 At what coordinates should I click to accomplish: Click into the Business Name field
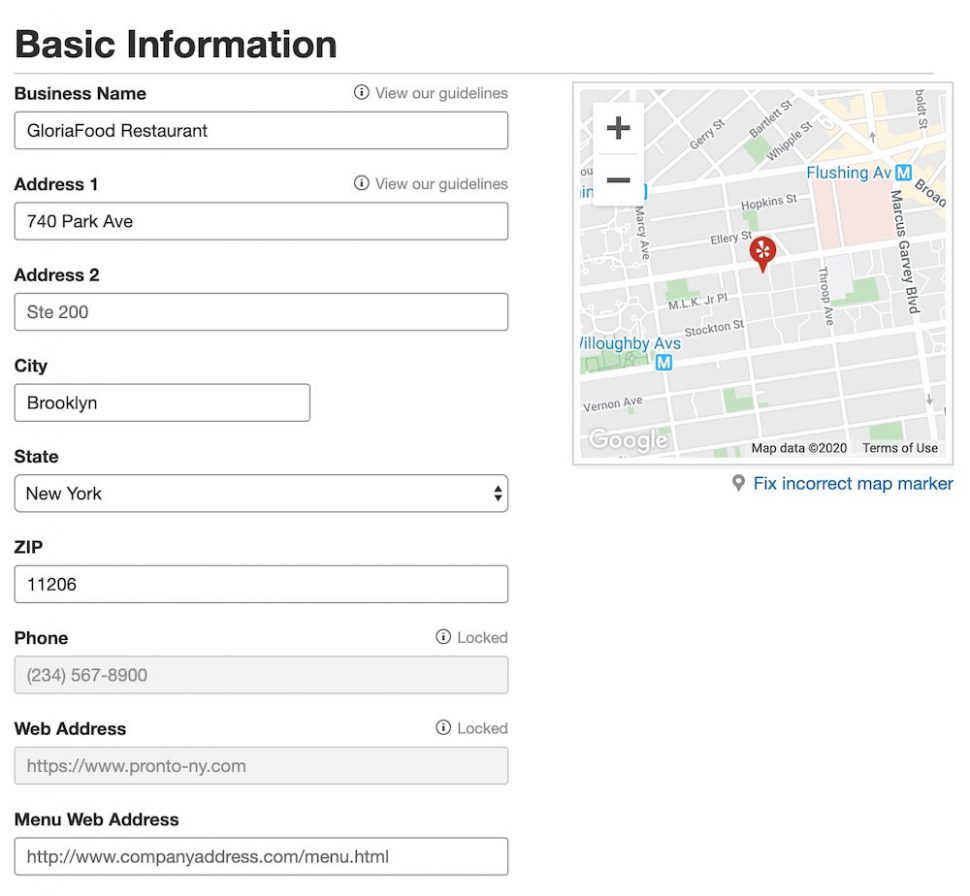pos(261,130)
